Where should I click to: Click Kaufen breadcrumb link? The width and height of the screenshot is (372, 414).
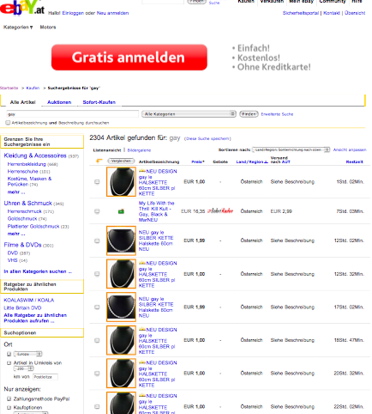[x=33, y=88]
